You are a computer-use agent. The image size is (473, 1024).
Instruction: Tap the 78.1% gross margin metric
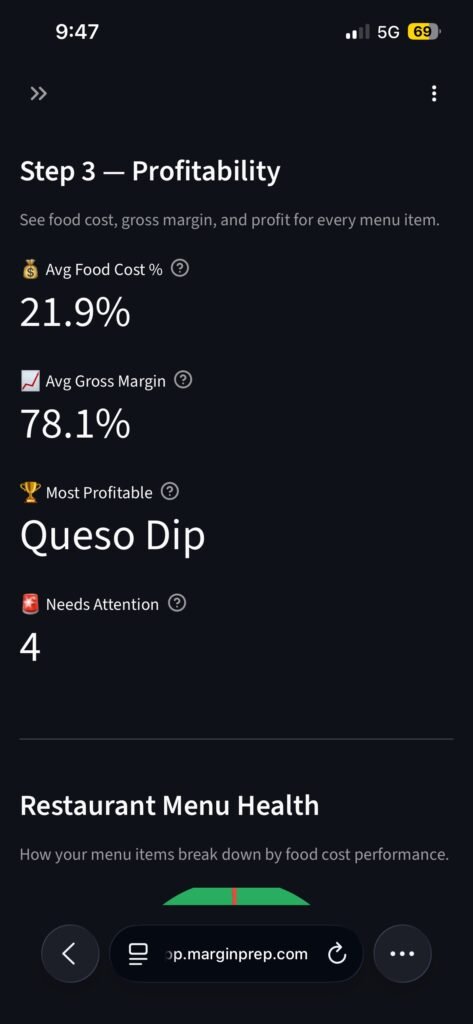pos(75,424)
